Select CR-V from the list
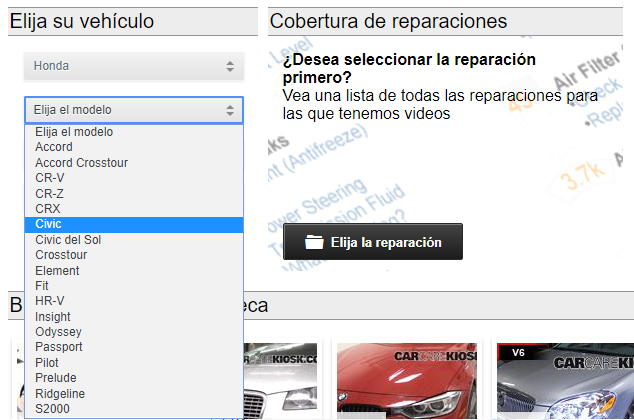This screenshot has height=420, width=634. point(134,178)
